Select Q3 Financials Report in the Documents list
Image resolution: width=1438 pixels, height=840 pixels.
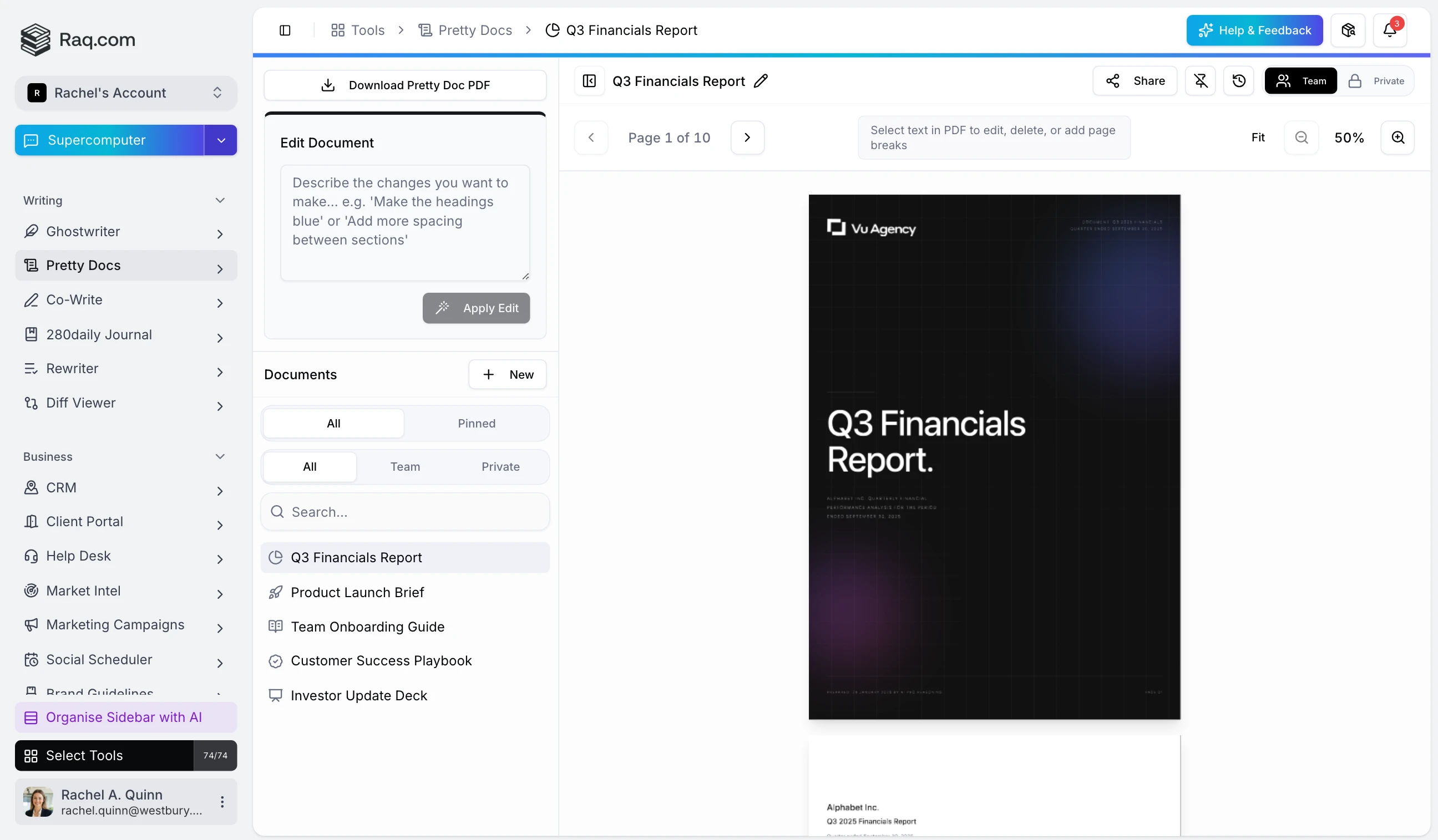tap(405, 558)
